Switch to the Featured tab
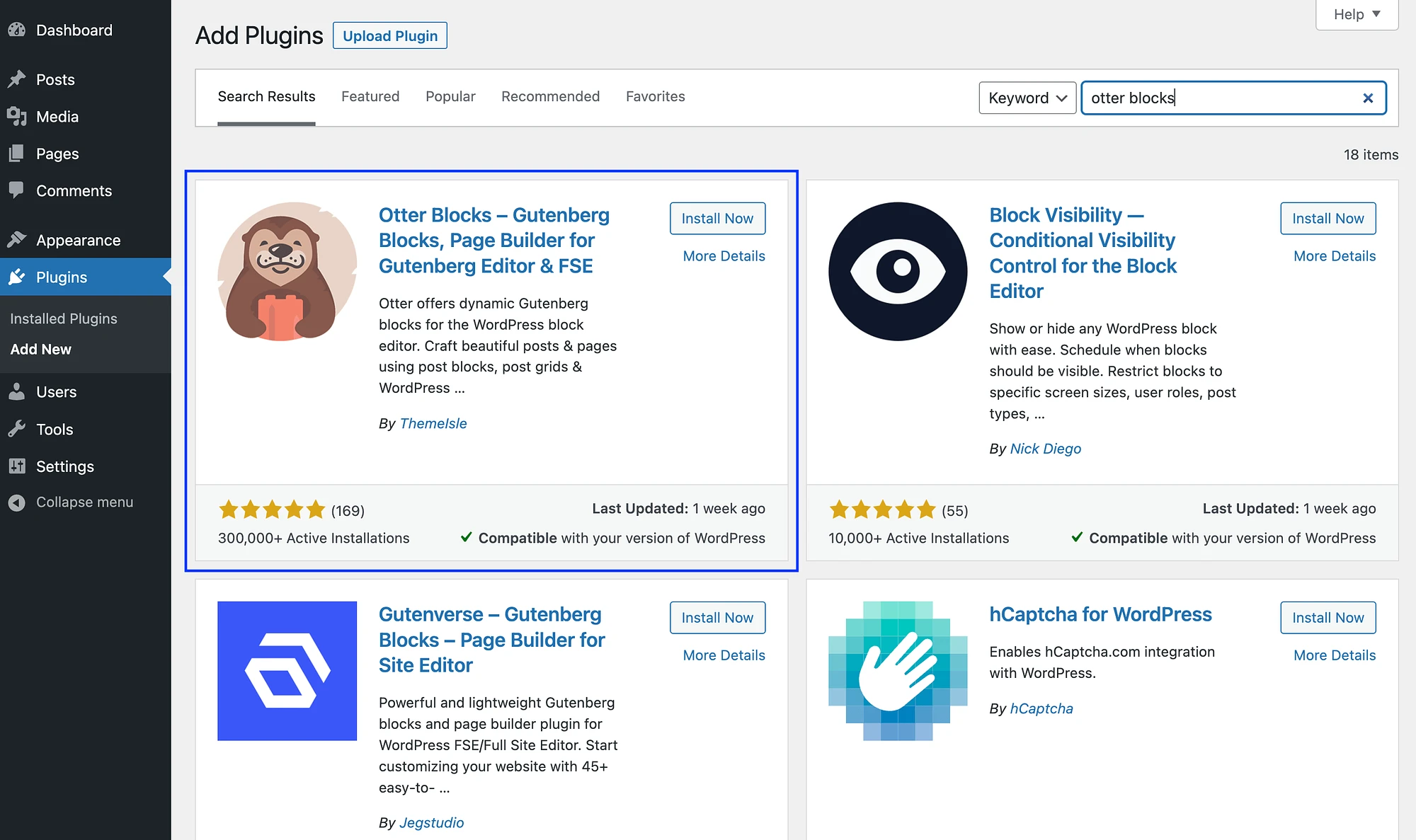Image resolution: width=1416 pixels, height=840 pixels. pos(370,96)
